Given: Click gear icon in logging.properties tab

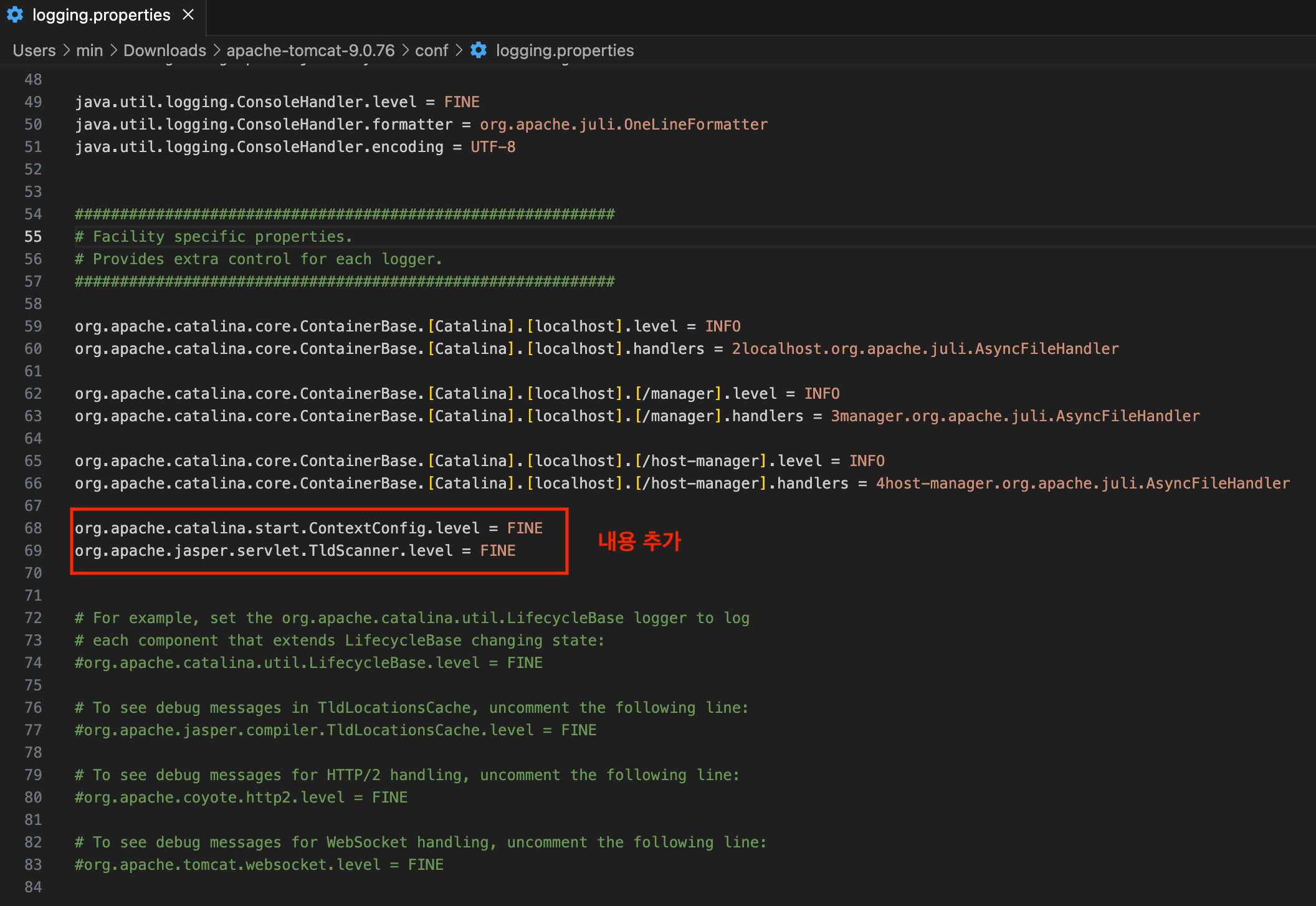Looking at the screenshot, I should 15,15.
